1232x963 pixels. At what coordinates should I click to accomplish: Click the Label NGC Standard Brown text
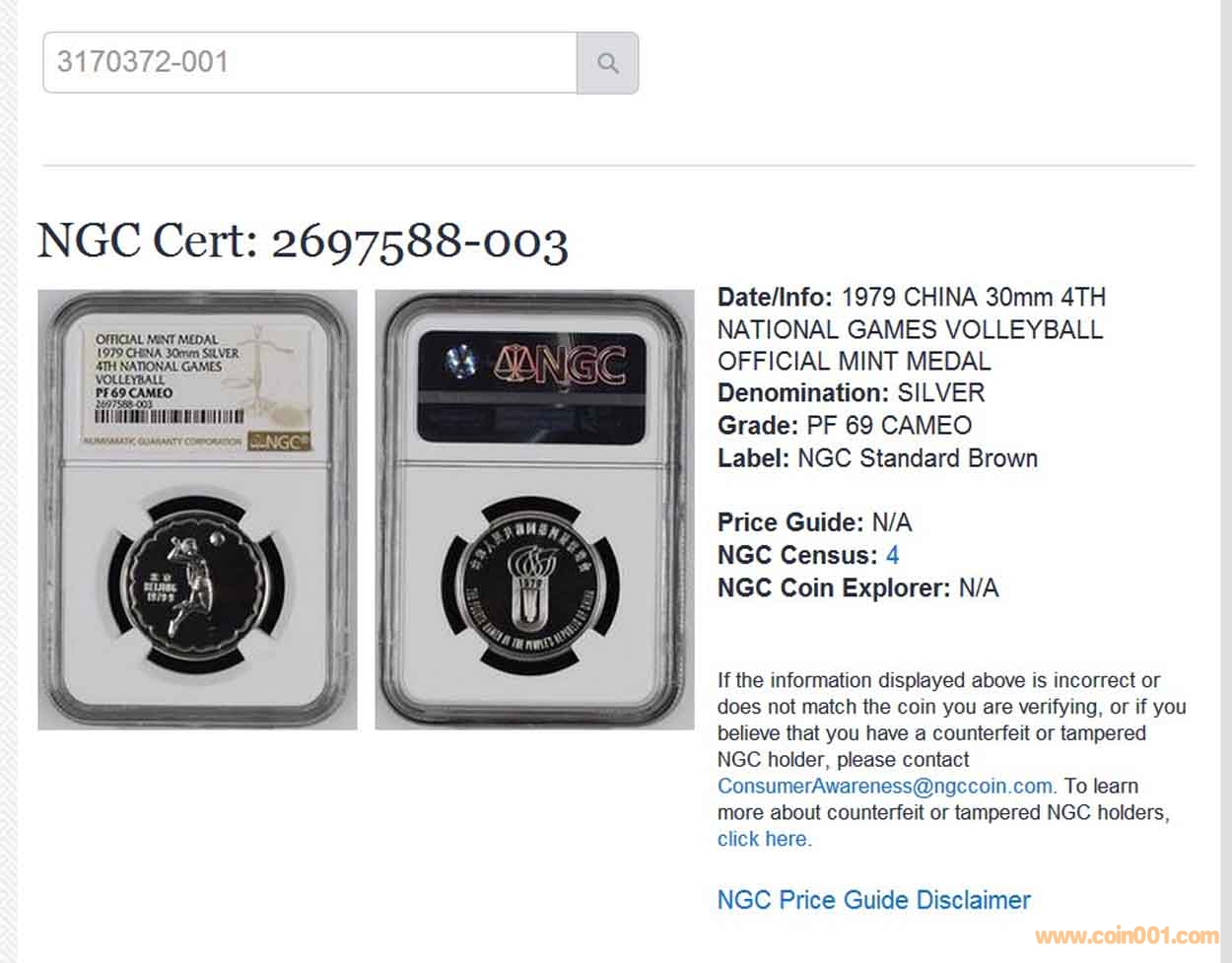(877, 458)
